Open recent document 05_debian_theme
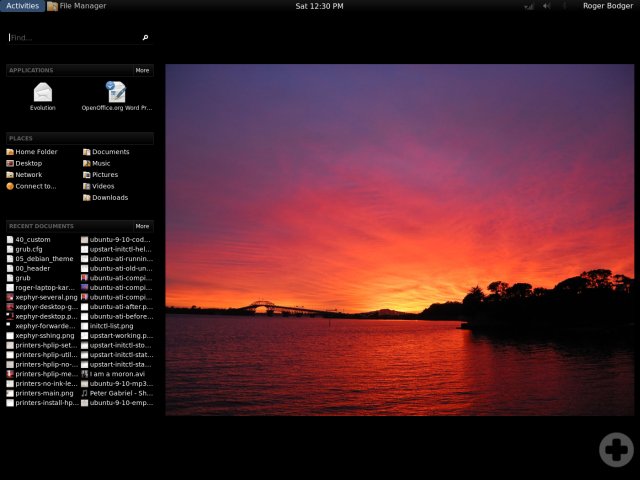The width and height of the screenshot is (640, 480). tap(40, 259)
